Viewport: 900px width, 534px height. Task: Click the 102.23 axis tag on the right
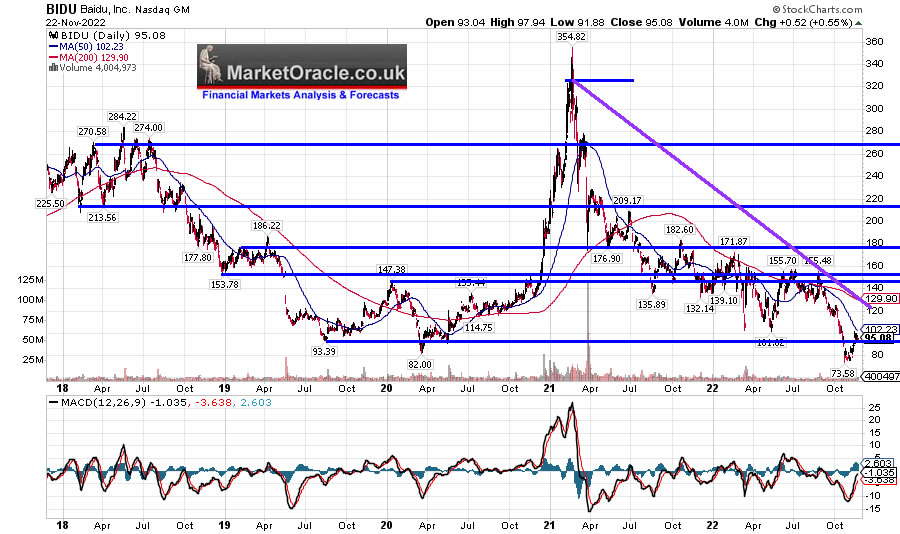[x=878, y=329]
